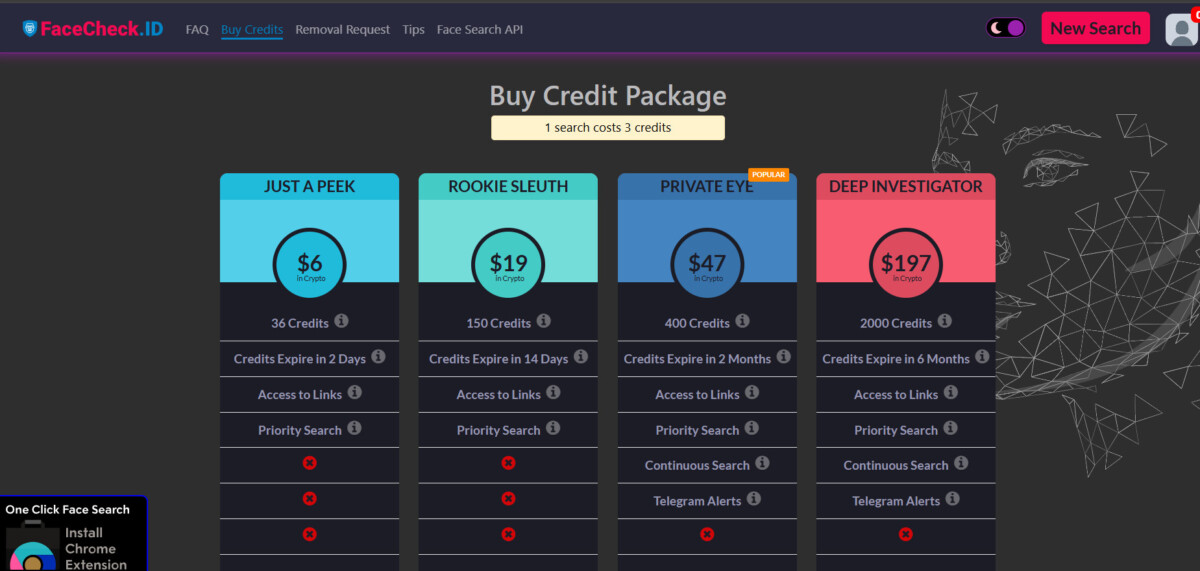Click Access to Links info icon in Private Eye
Viewport: 1200px width, 571px height.
[x=752, y=393]
